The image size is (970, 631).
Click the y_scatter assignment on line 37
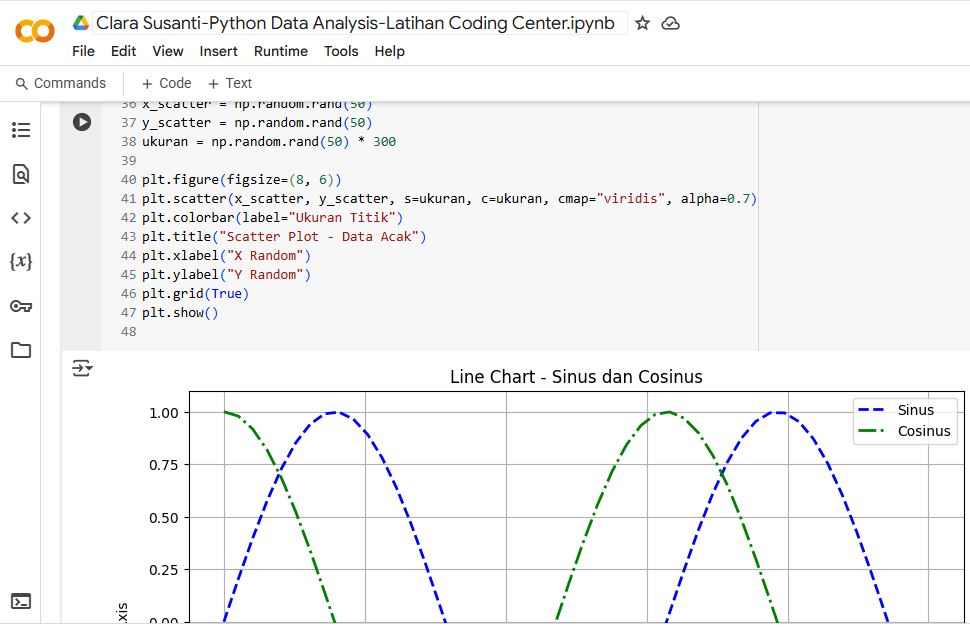coord(257,123)
